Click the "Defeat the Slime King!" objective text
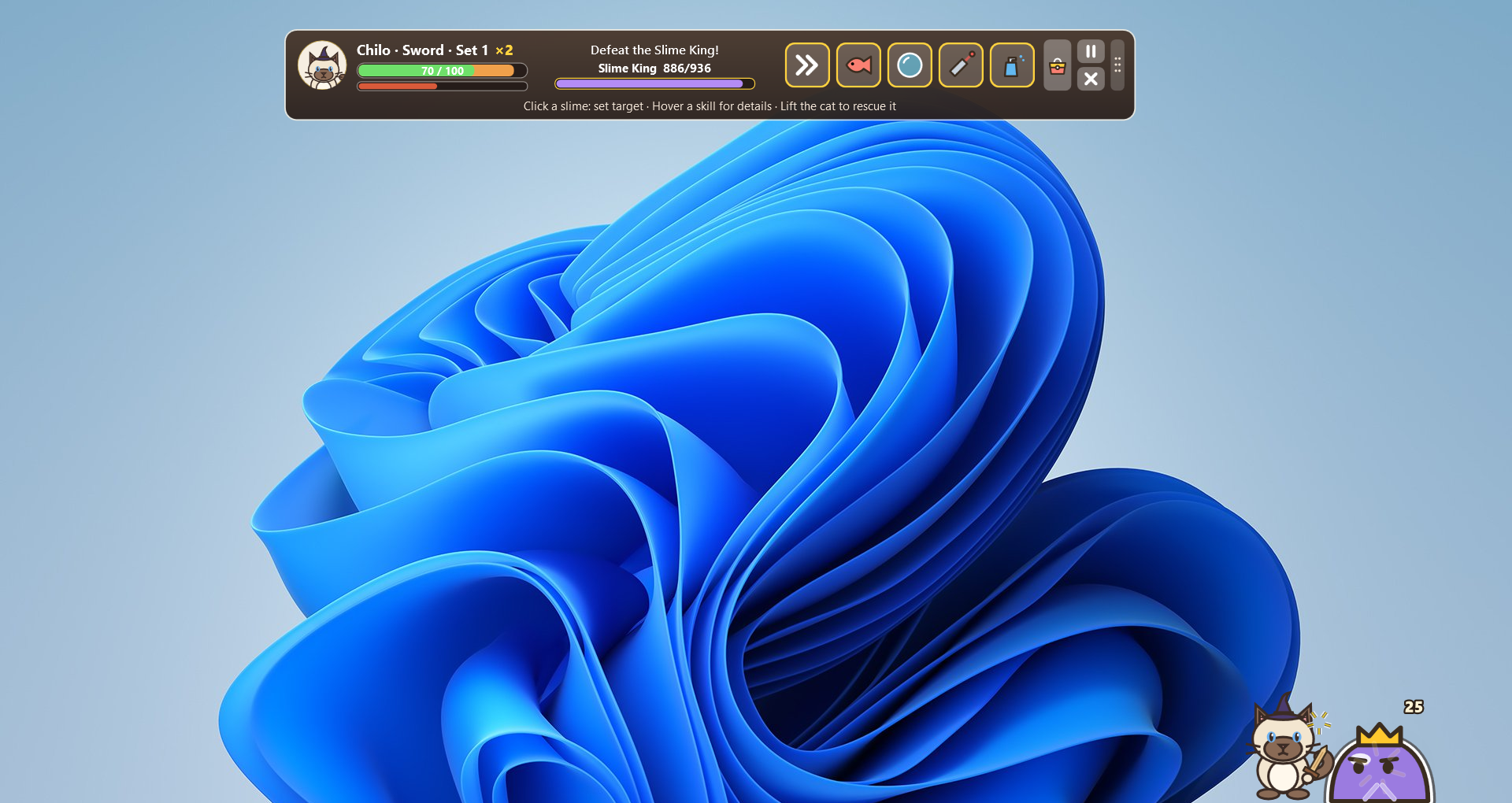 (x=654, y=50)
